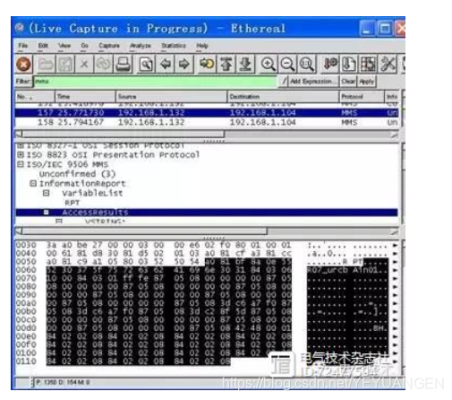
Task: Zoom out using the minus magnifier
Action: point(287,64)
